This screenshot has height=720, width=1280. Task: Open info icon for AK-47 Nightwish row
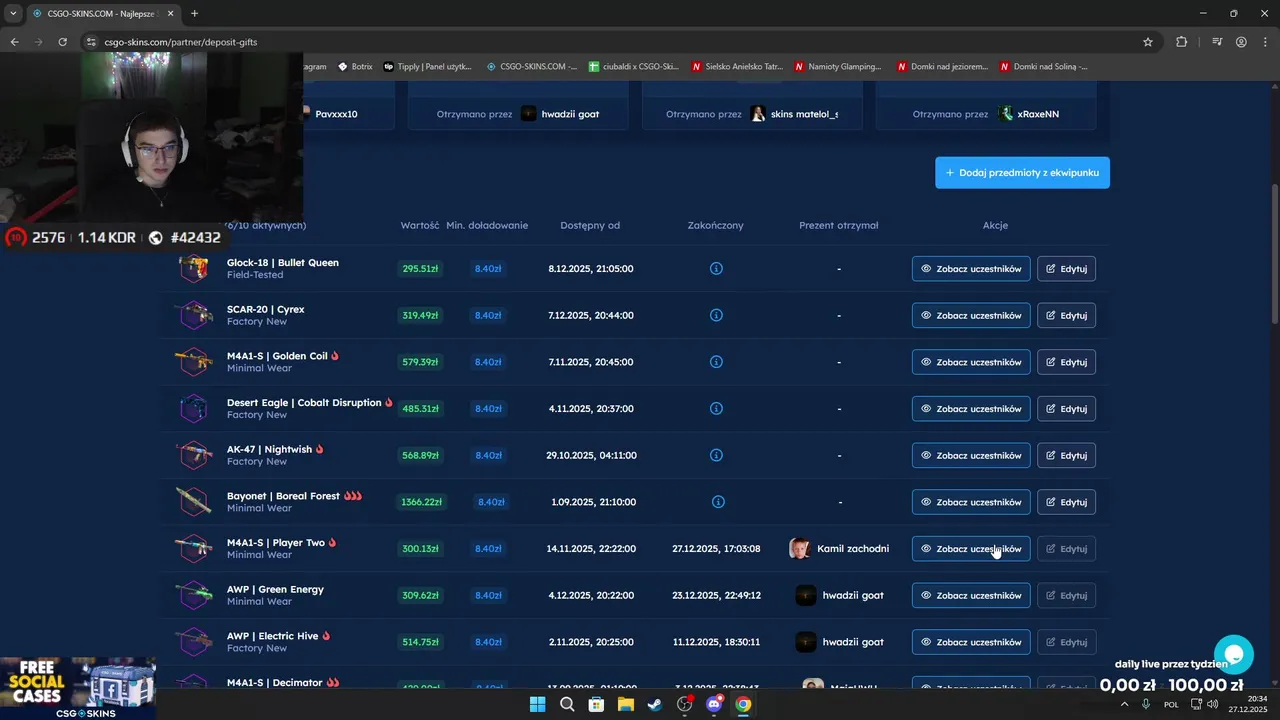(716, 455)
